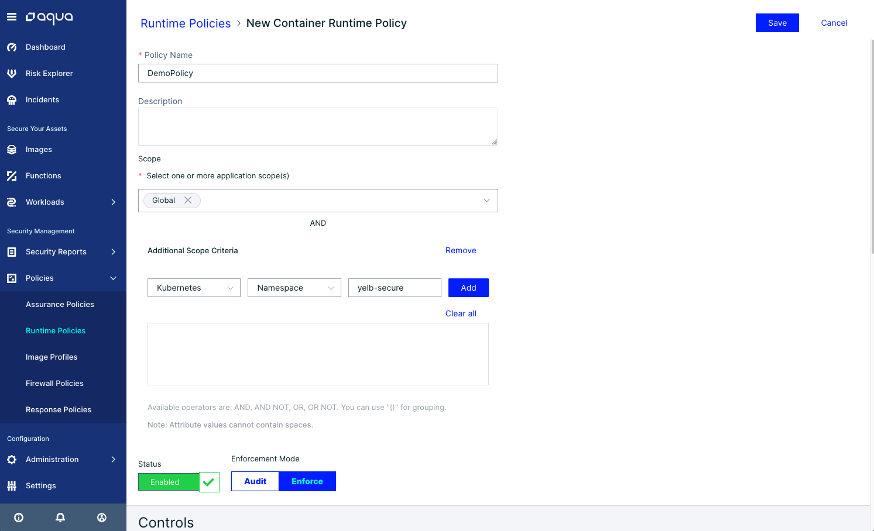Image resolution: width=874 pixels, height=531 pixels.
Task: Open Risk Explorer
Action: (x=49, y=74)
